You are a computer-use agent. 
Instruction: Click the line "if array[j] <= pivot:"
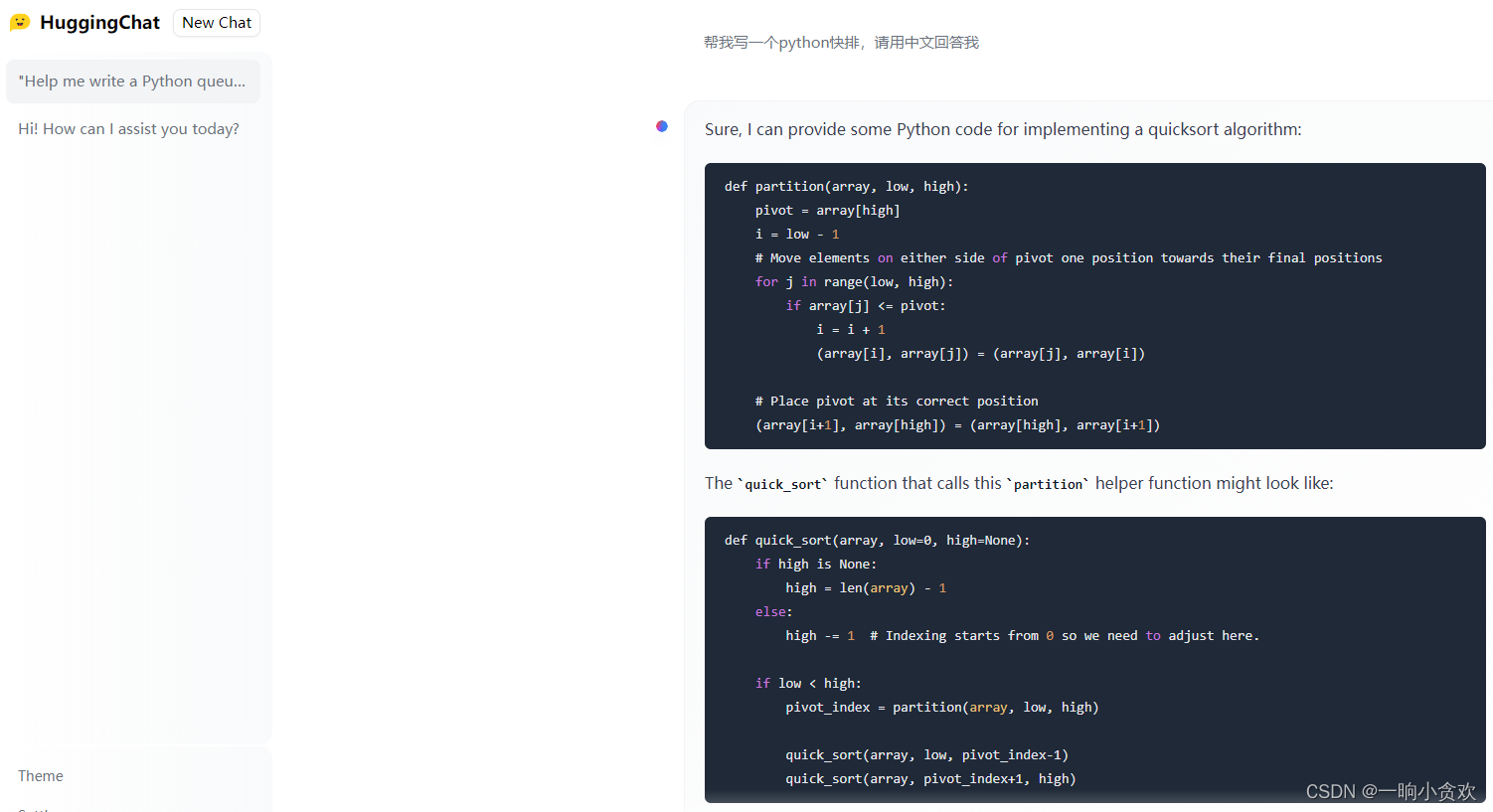[866, 305]
